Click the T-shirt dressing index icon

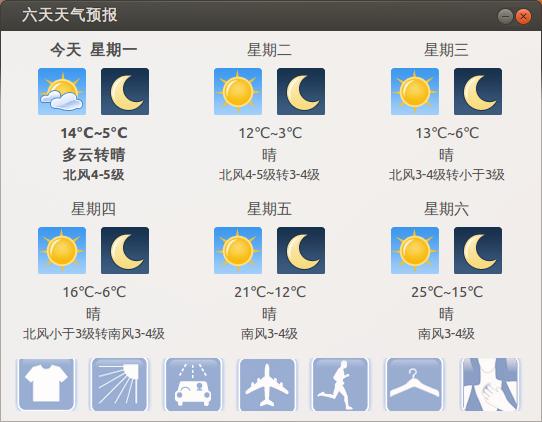tap(46, 384)
